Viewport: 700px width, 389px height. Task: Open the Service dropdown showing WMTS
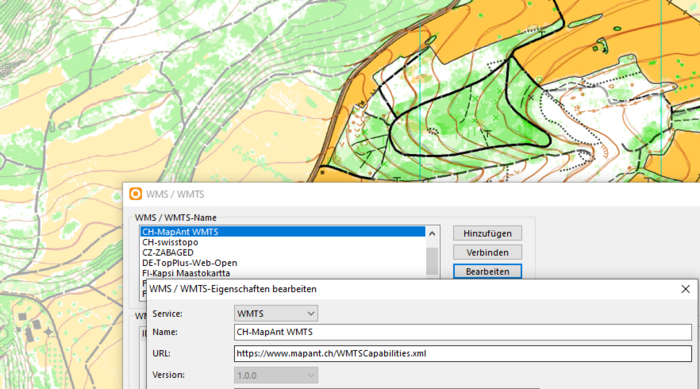[x=276, y=314]
